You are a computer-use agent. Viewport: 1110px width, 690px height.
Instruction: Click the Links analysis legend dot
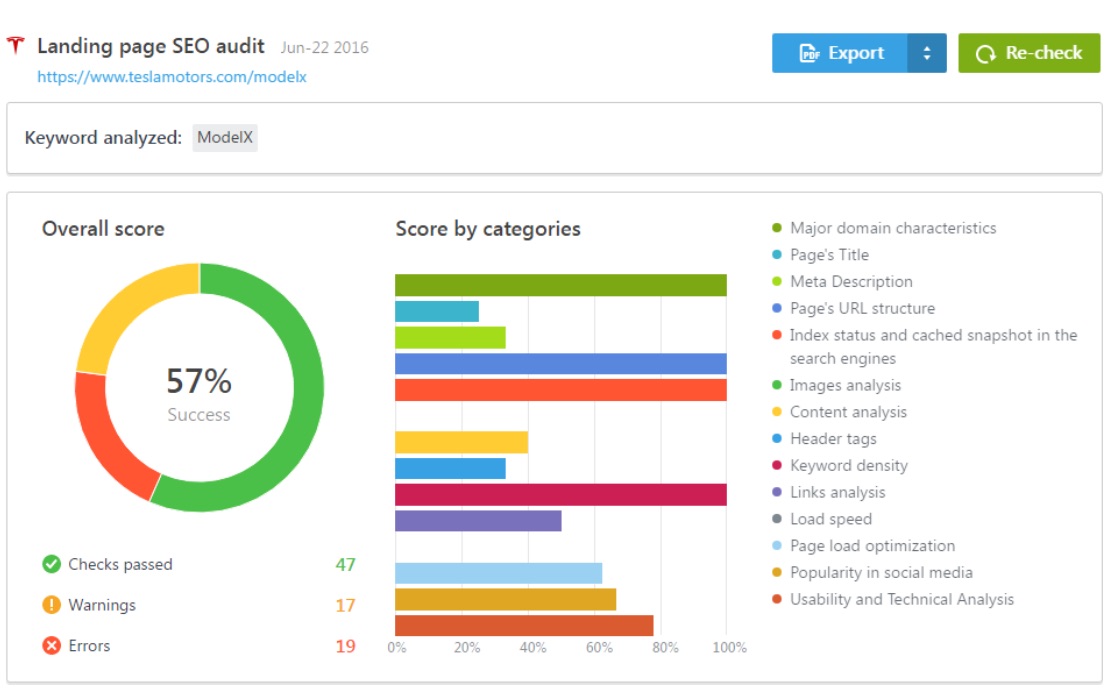pos(776,492)
